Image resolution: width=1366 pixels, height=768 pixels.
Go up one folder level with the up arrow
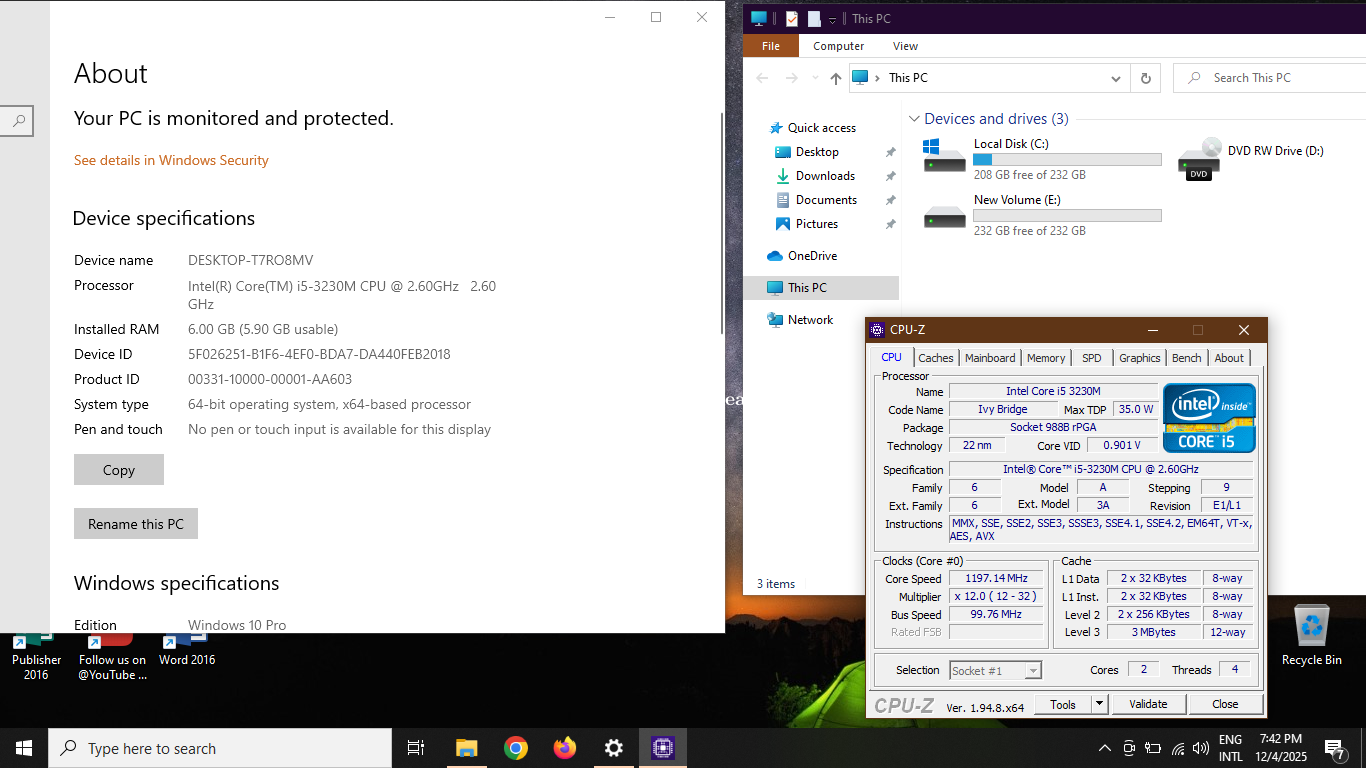[x=836, y=78]
